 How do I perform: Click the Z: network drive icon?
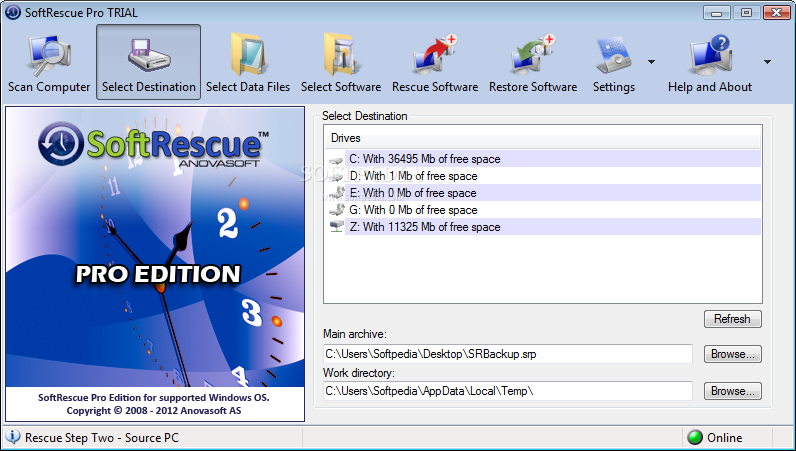click(336, 227)
